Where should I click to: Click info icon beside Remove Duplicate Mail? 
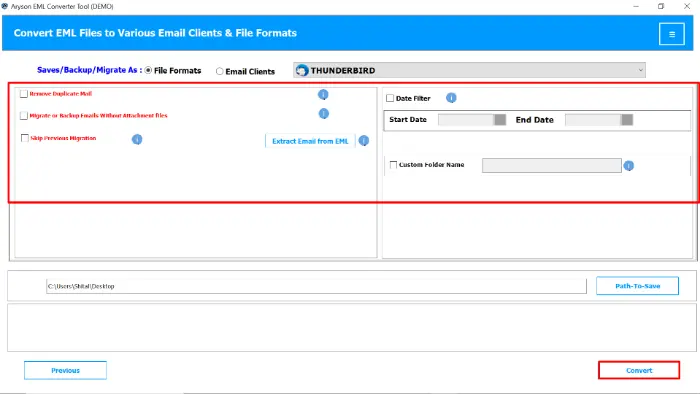point(323,95)
